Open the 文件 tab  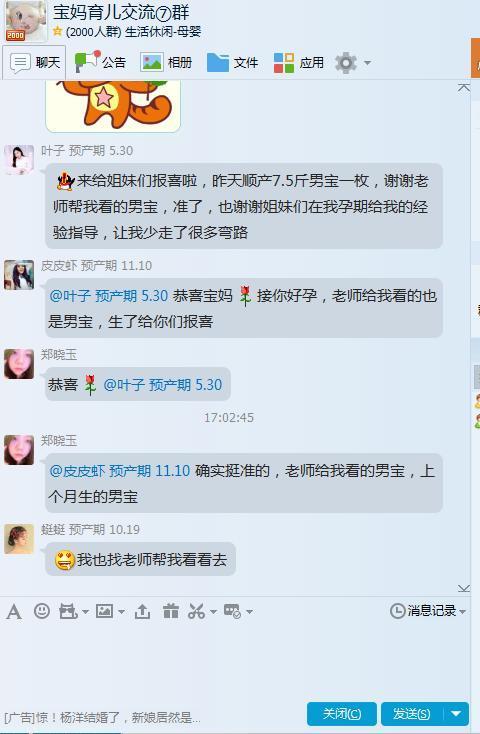coord(232,62)
